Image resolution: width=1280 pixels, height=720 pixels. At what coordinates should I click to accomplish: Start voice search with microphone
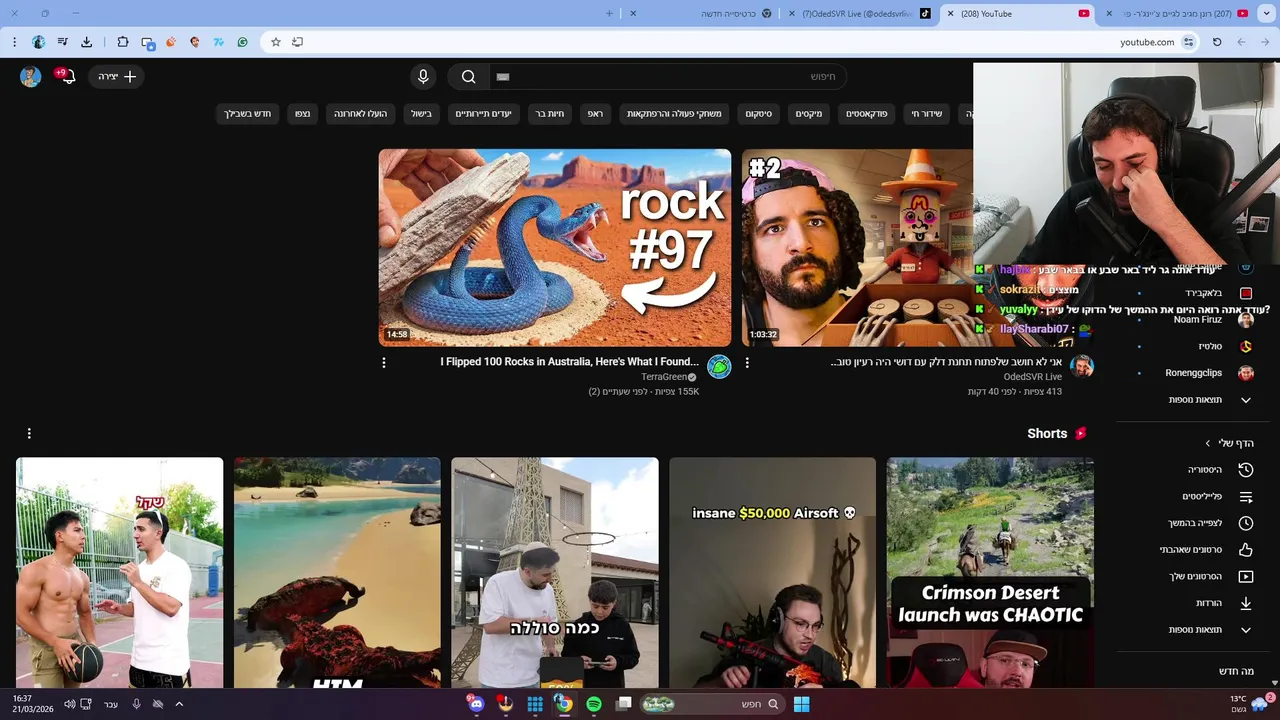(x=423, y=77)
